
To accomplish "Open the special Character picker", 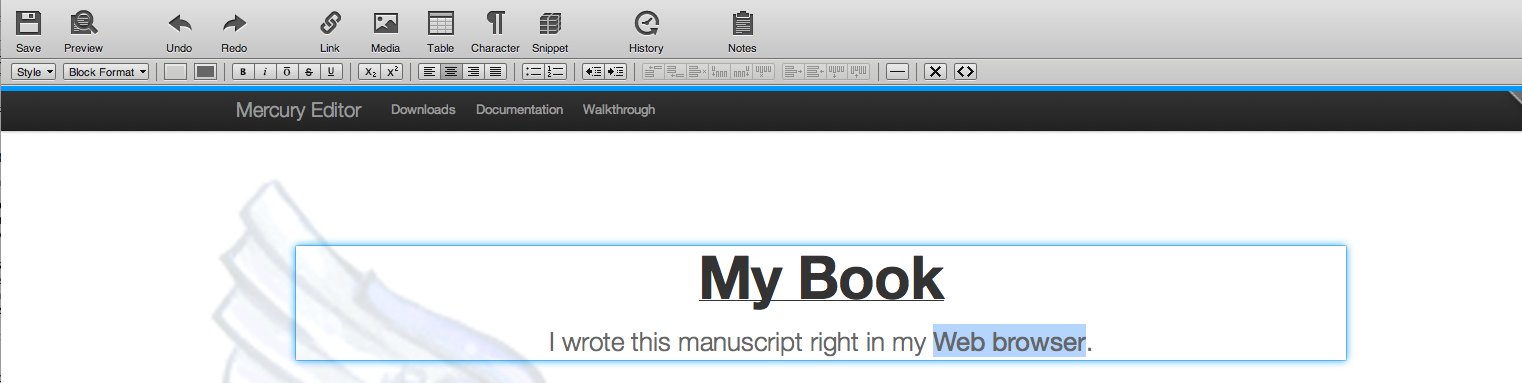I will [495, 23].
